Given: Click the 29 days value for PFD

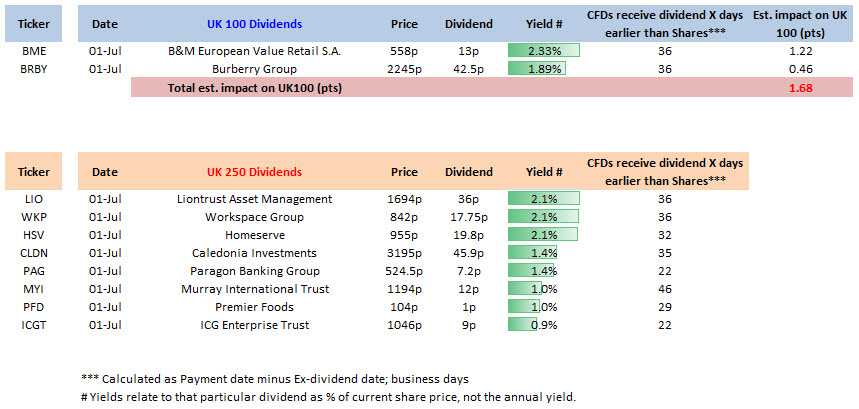Looking at the screenshot, I should tap(665, 307).
